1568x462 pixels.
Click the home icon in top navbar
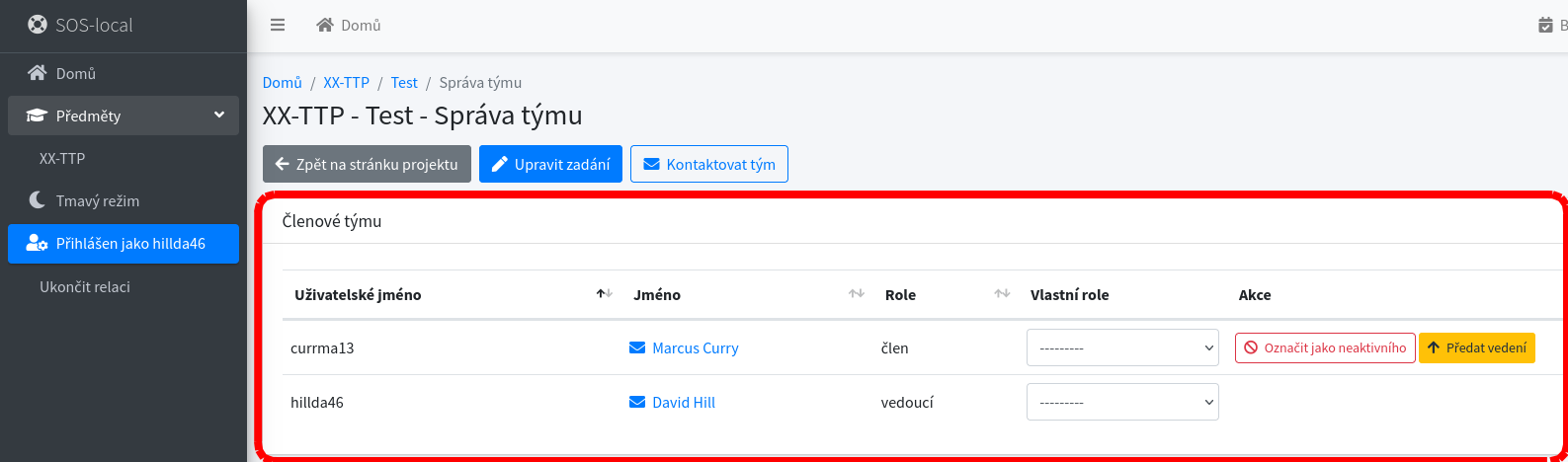(324, 25)
